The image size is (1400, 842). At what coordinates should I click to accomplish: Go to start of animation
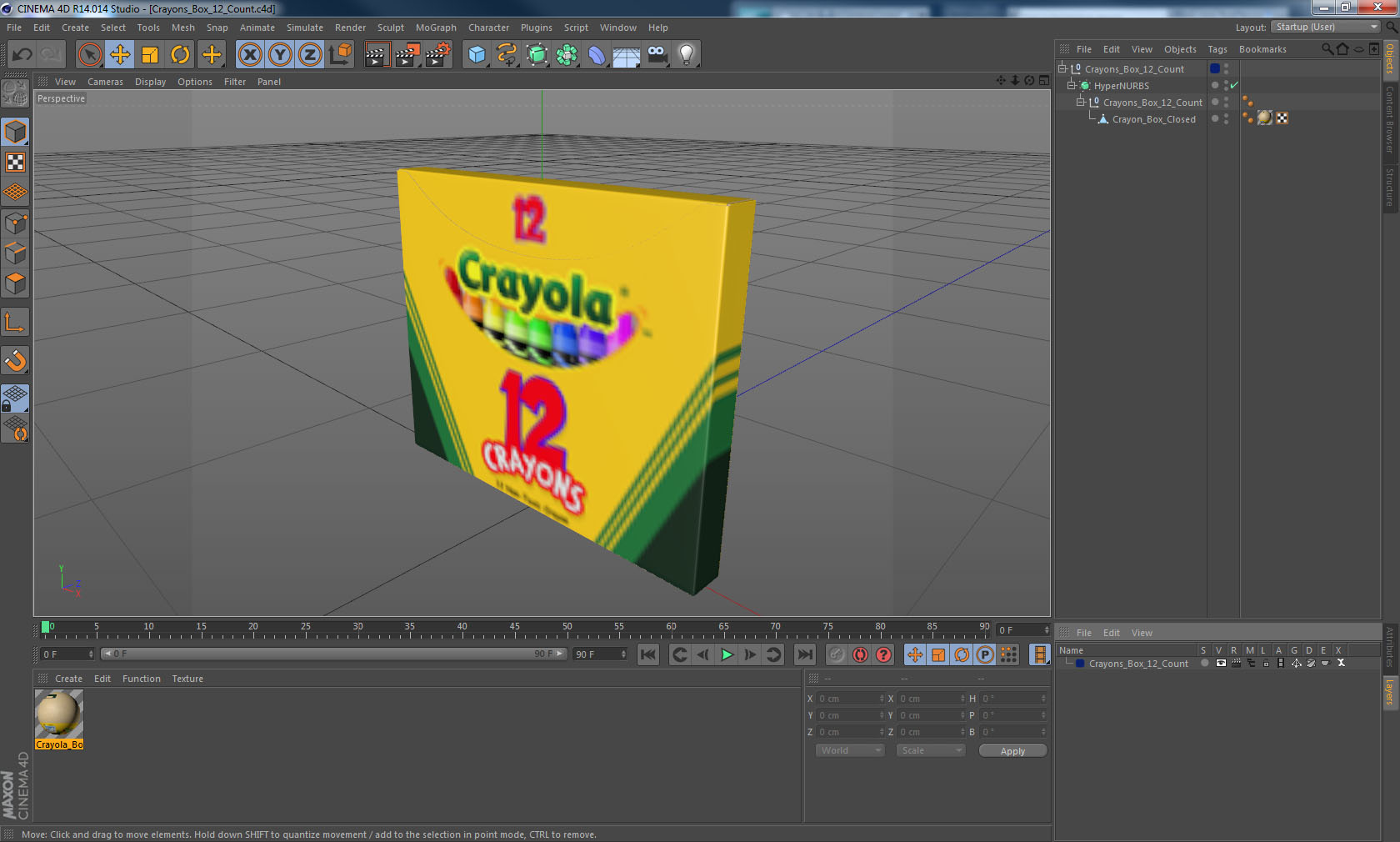point(648,654)
